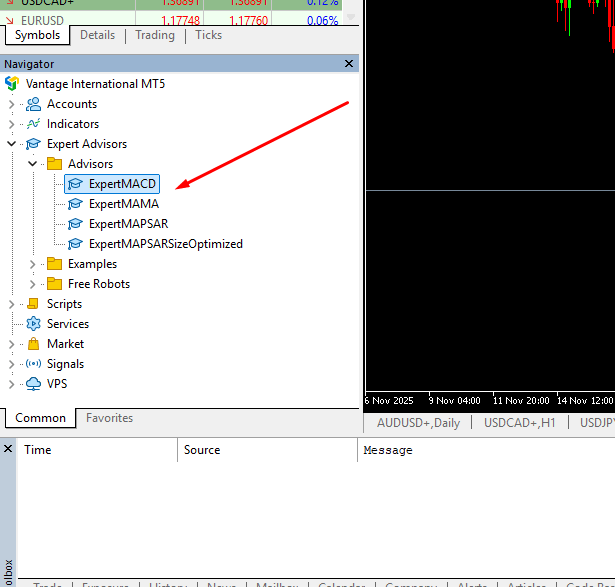
Task: Expand the Market tree node
Action: pos(11,344)
